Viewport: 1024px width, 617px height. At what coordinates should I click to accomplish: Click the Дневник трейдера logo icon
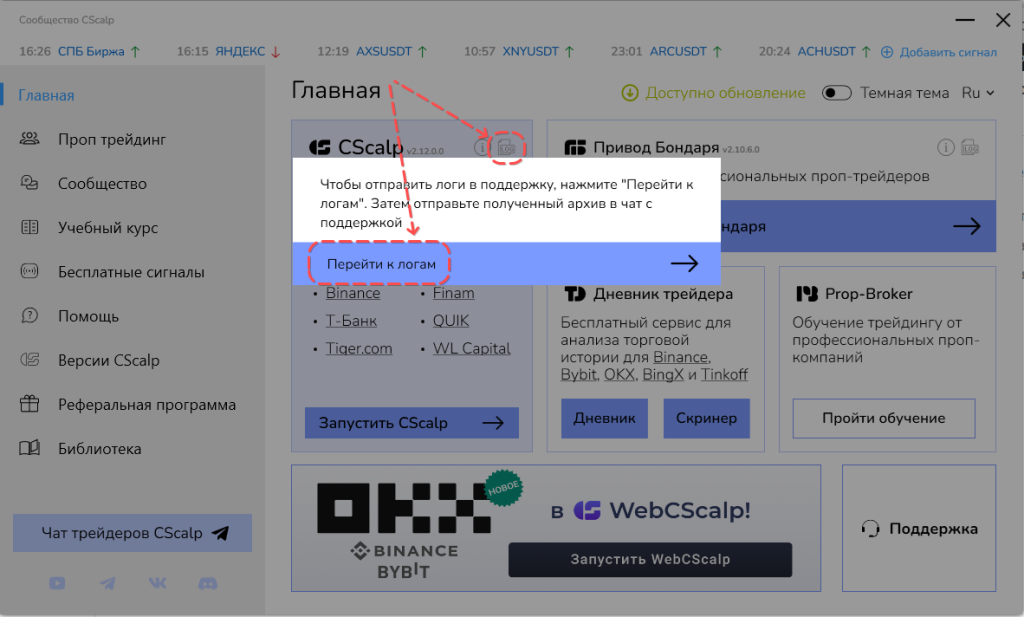click(575, 294)
